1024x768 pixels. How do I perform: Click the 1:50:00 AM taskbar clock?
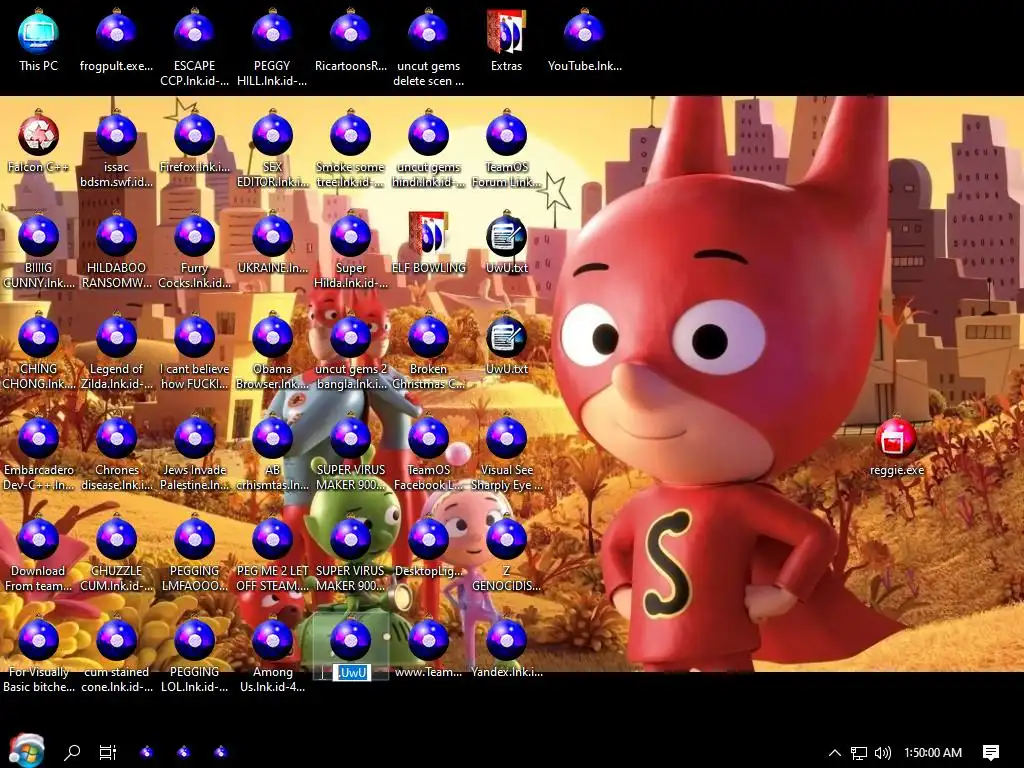933,752
